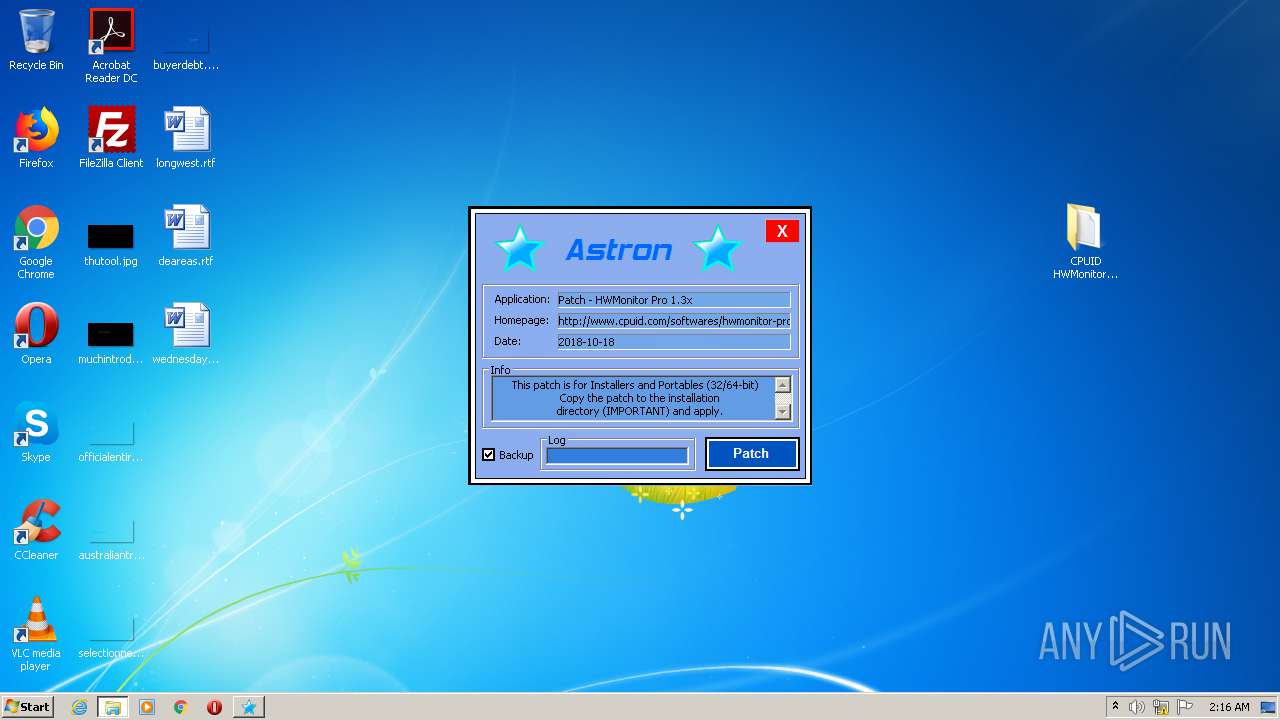This screenshot has height=720, width=1280.
Task: Click the Application field in Astron
Action: click(x=674, y=300)
